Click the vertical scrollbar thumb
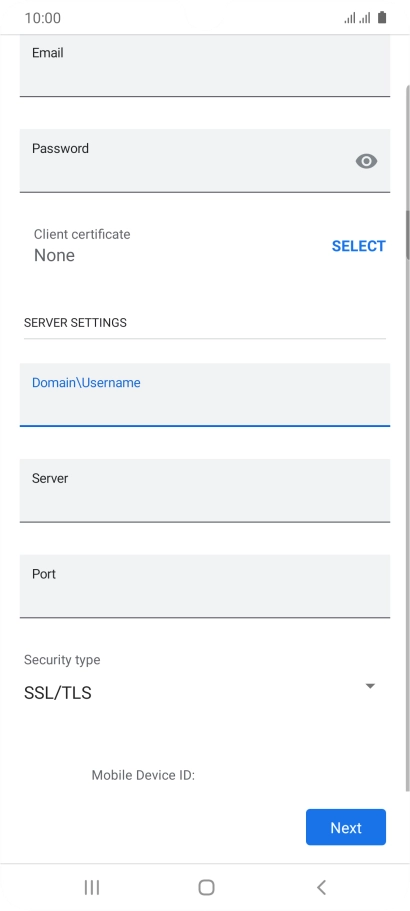This screenshot has height=911, width=410. [408, 235]
